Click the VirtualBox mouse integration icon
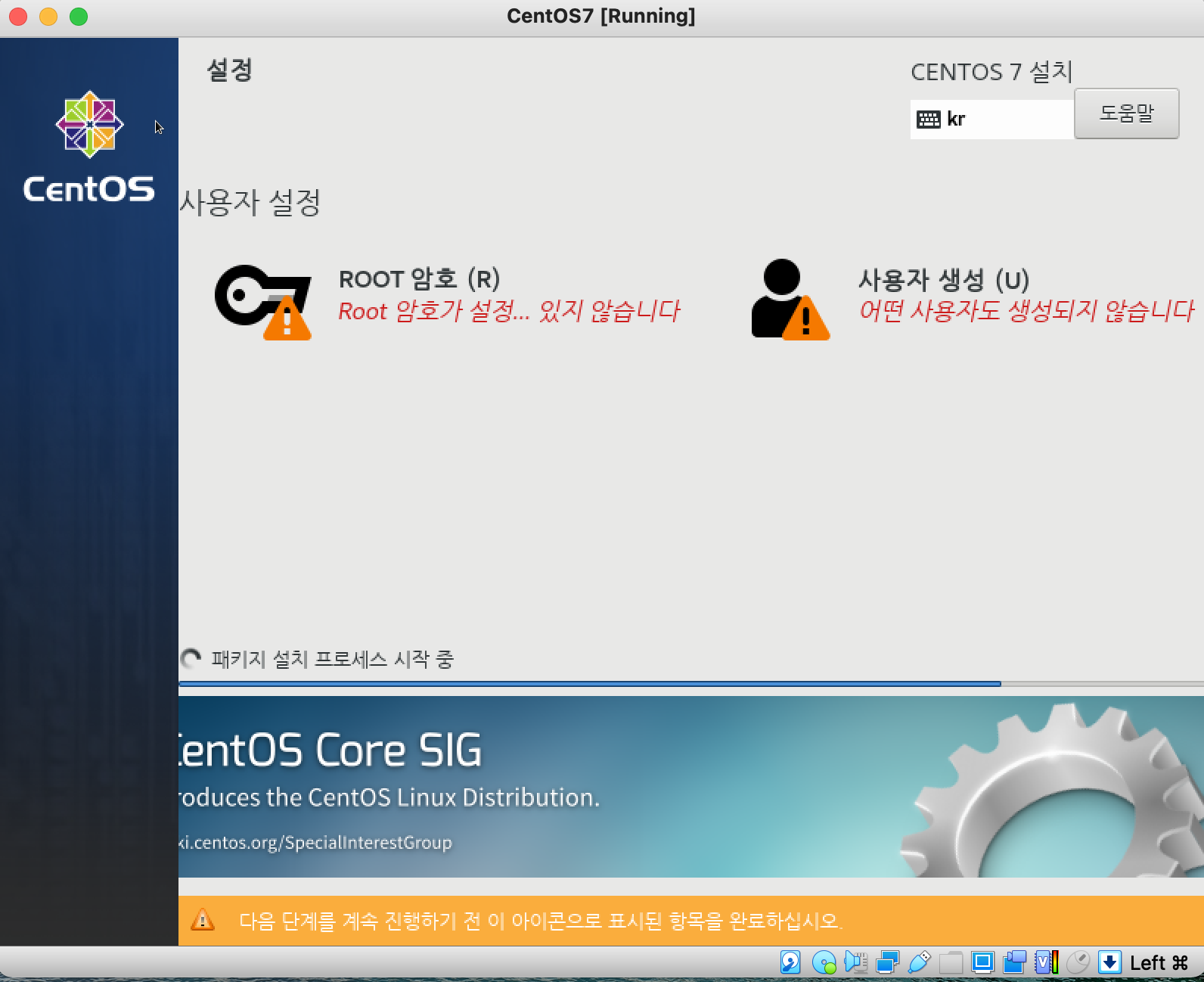The height and width of the screenshot is (982, 1204). pyautogui.click(x=1078, y=962)
